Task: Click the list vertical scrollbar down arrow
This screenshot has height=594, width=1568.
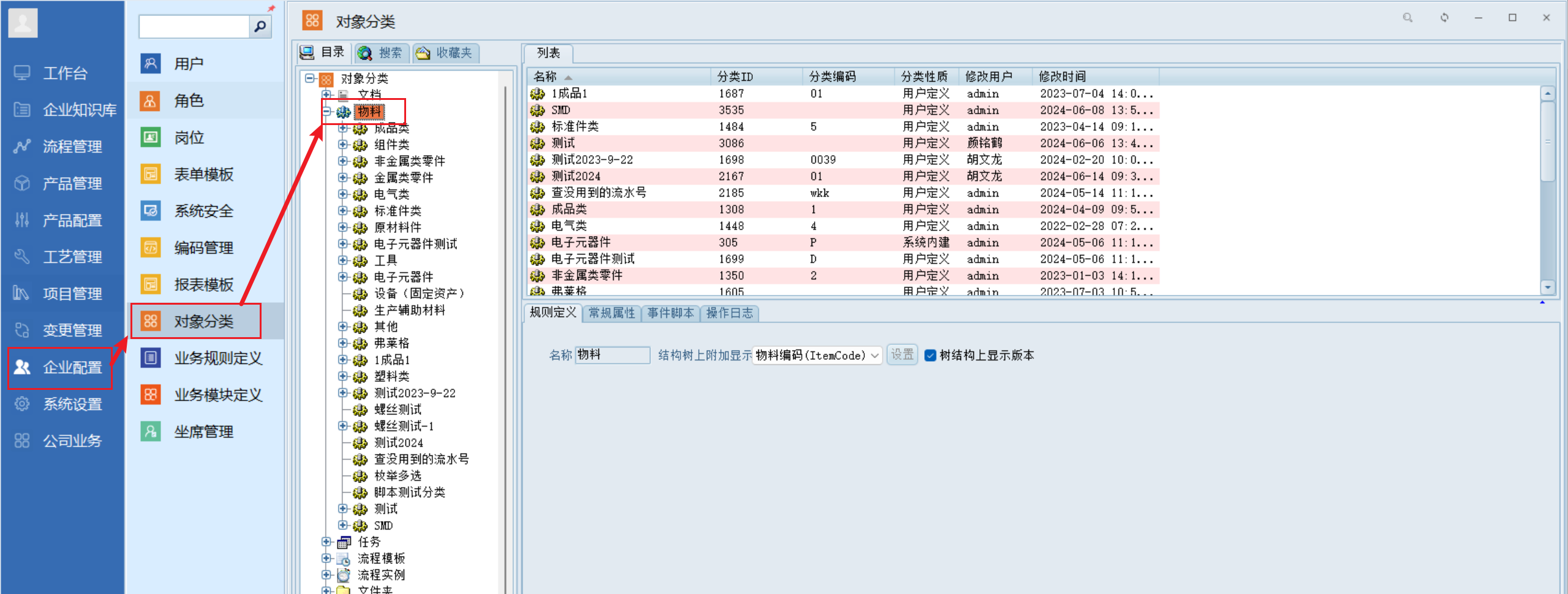Action: 1548,287
